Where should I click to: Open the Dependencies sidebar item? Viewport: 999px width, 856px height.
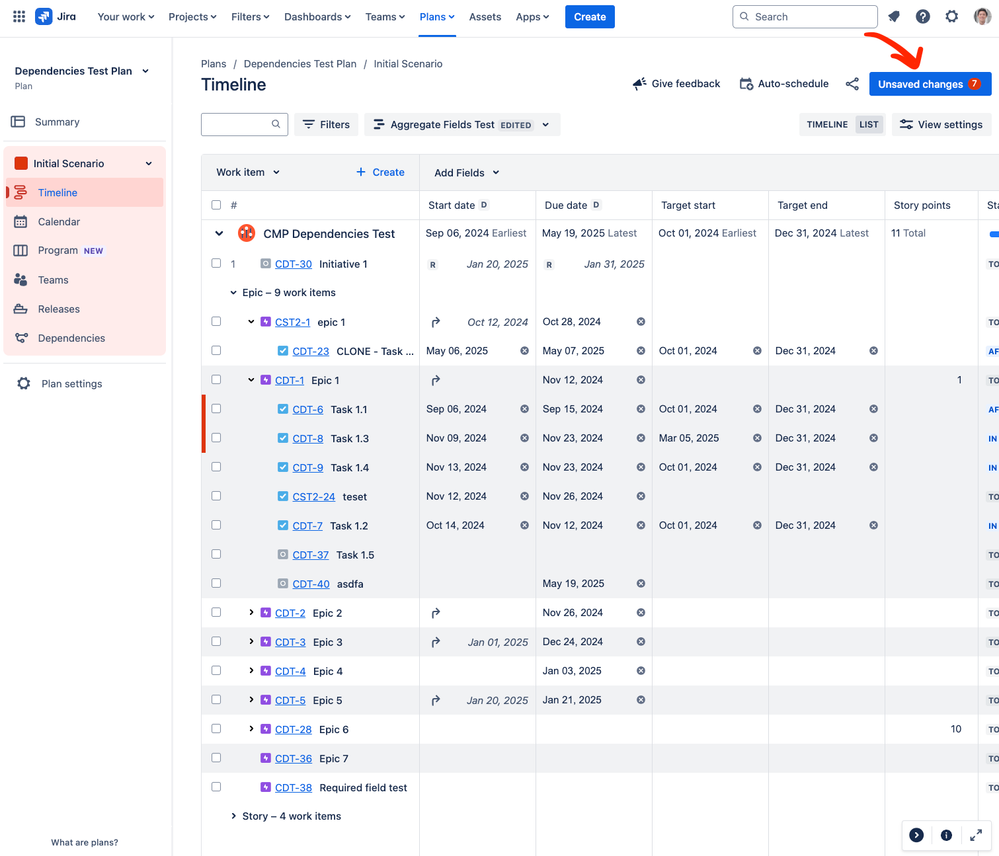pos(71,338)
